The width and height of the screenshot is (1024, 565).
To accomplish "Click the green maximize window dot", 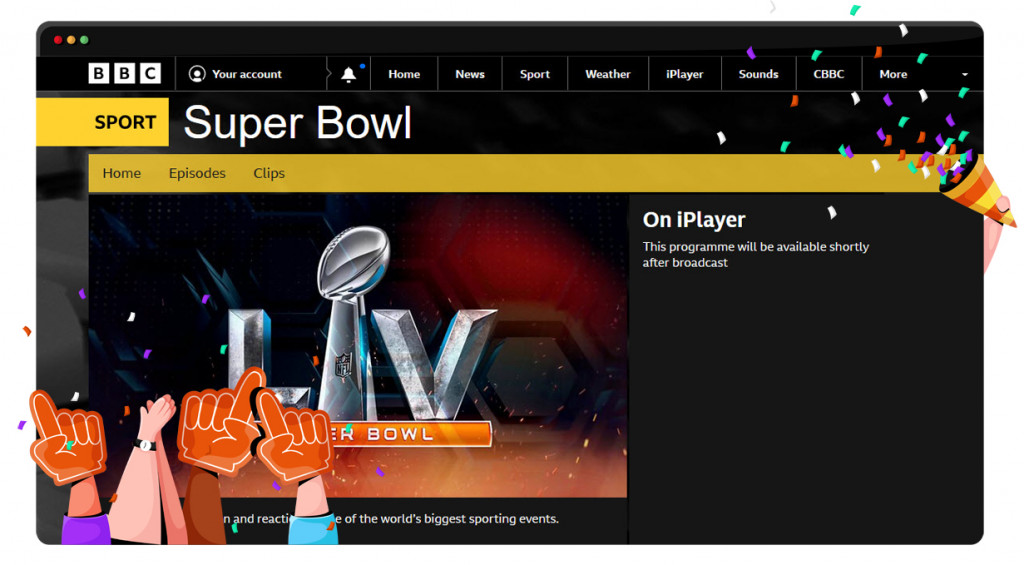I will [84, 40].
